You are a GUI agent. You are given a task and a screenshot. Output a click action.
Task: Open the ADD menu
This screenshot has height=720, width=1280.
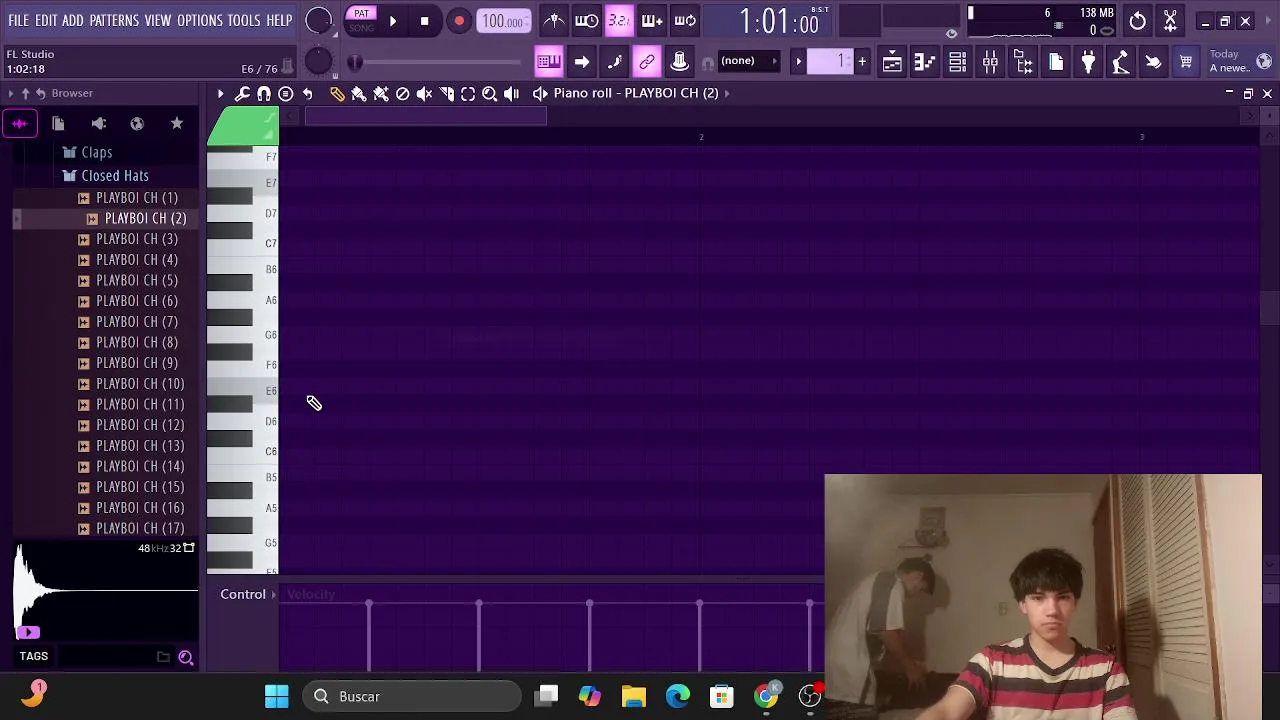click(x=73, y=20)
